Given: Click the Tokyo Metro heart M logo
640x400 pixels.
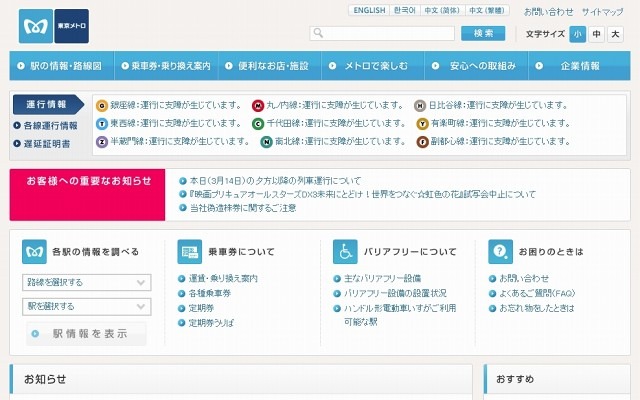Looking at the screenshot, I should click(x=36, y=26).
